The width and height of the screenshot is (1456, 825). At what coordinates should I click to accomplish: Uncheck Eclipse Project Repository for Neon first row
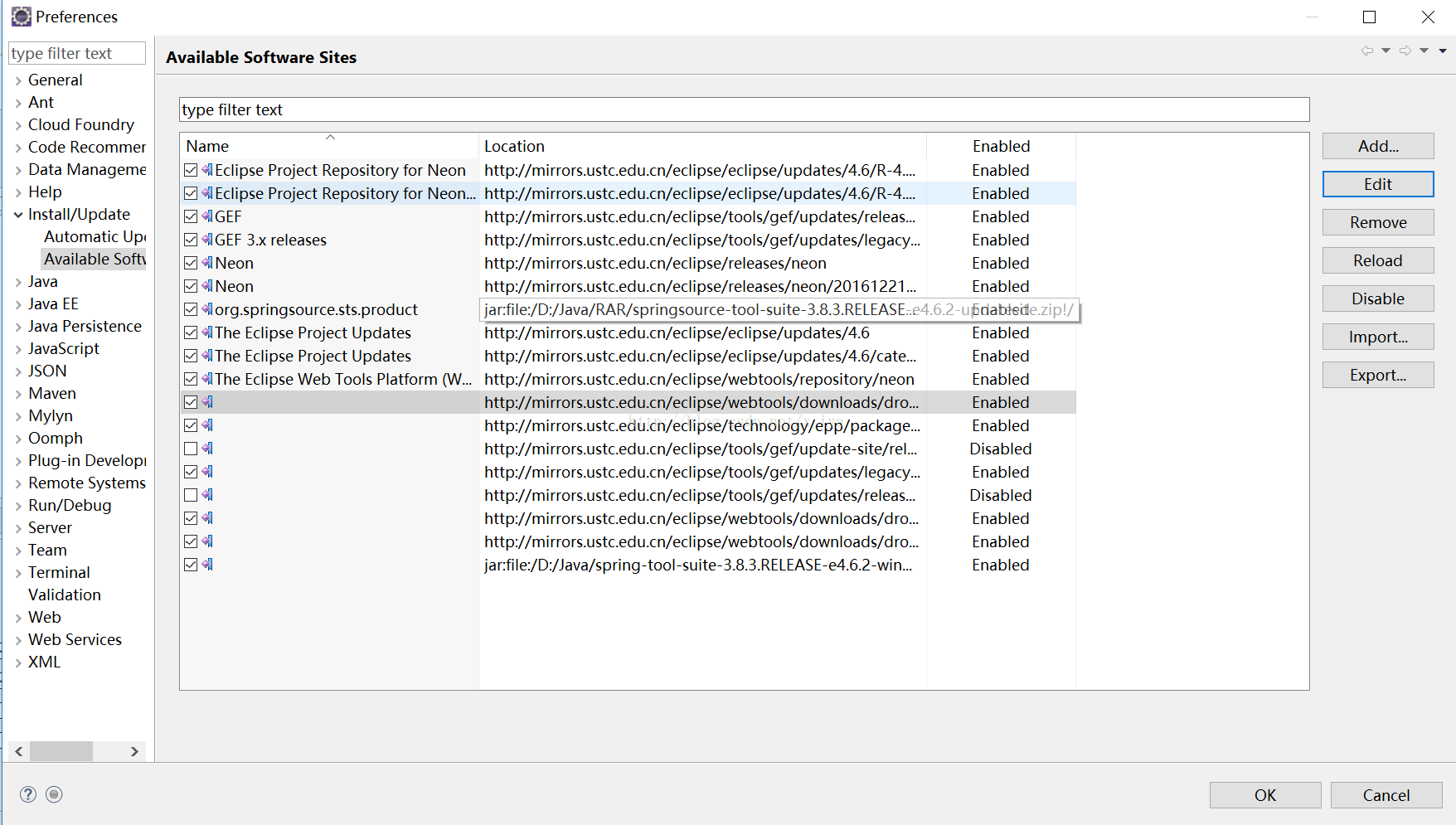click(x=191, y=170)
